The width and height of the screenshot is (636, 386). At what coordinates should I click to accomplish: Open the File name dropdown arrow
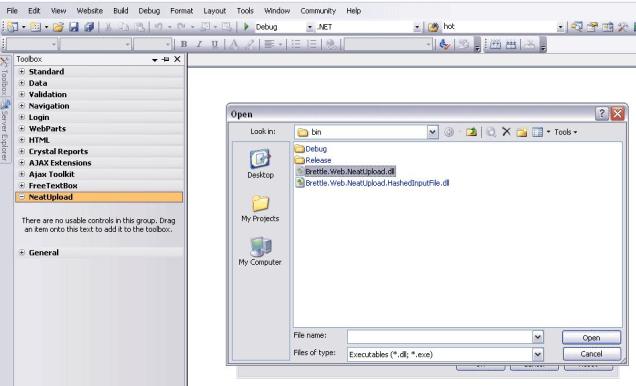(537, 337)
